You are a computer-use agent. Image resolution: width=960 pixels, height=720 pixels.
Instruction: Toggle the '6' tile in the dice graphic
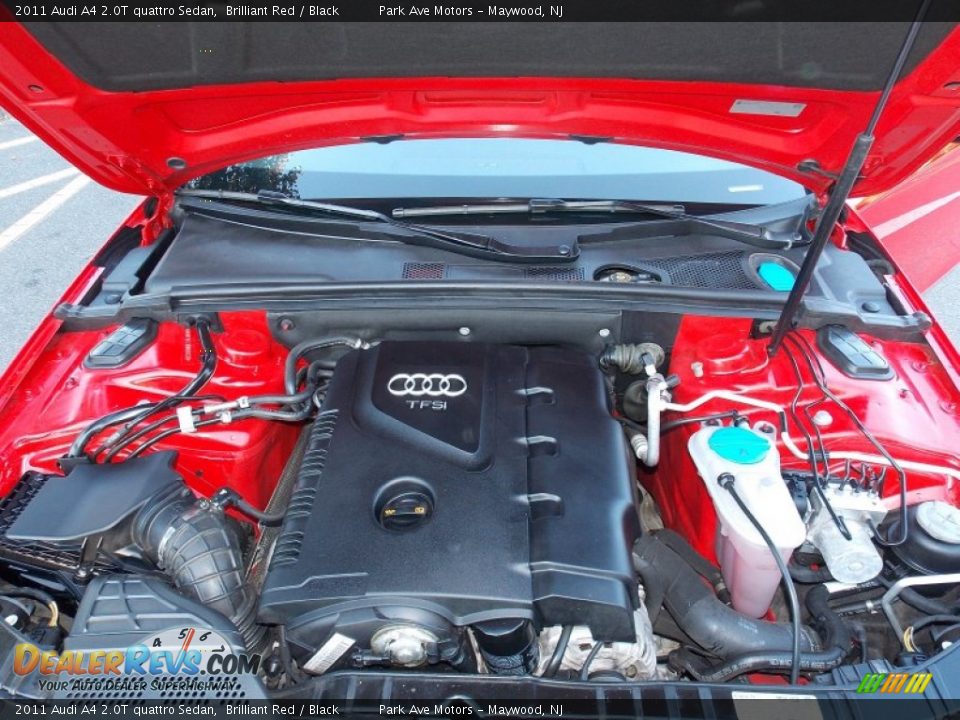click(x=202, y=635)
